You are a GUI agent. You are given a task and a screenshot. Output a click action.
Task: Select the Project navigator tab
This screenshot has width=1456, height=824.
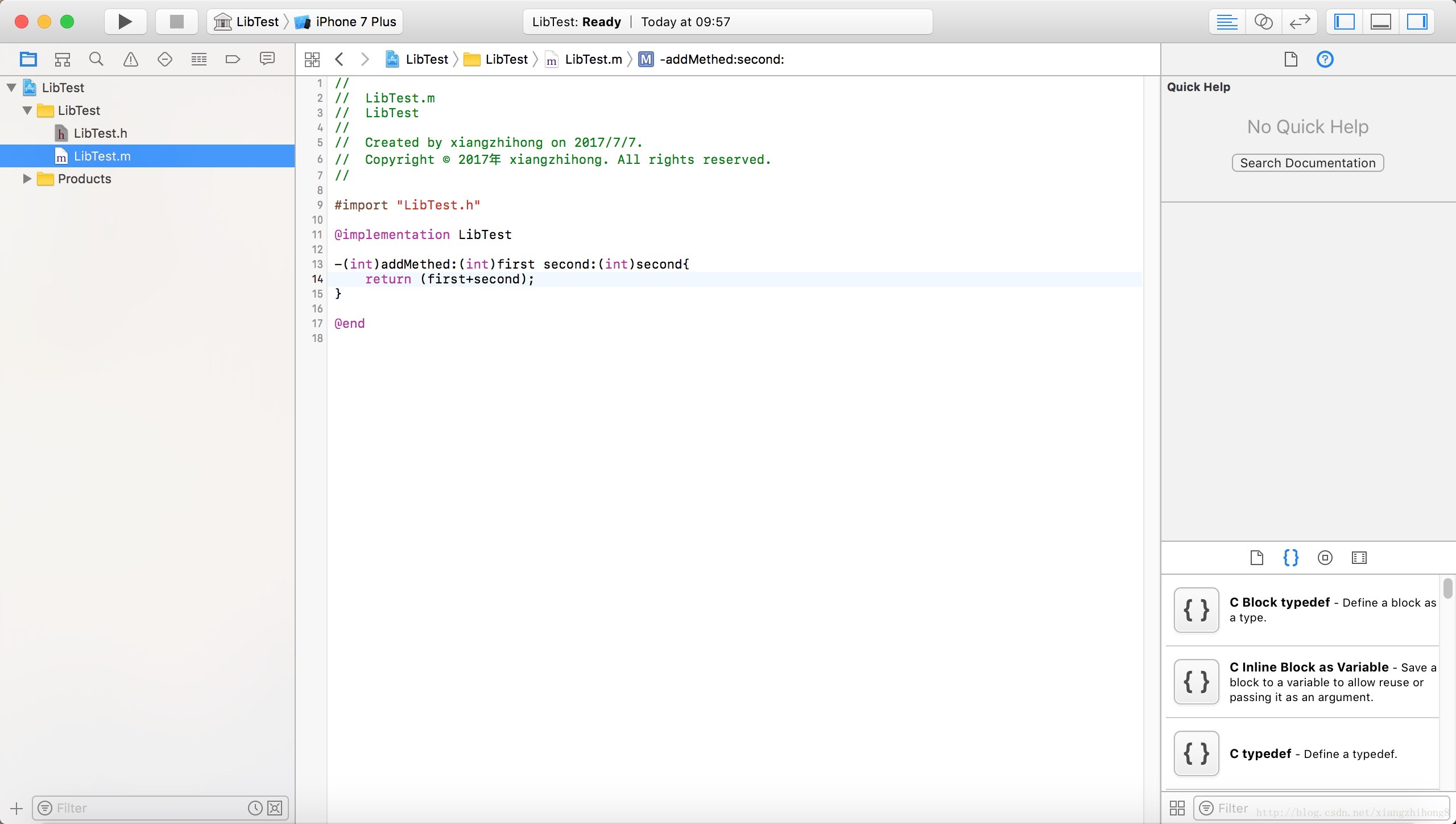click(28, 59)
